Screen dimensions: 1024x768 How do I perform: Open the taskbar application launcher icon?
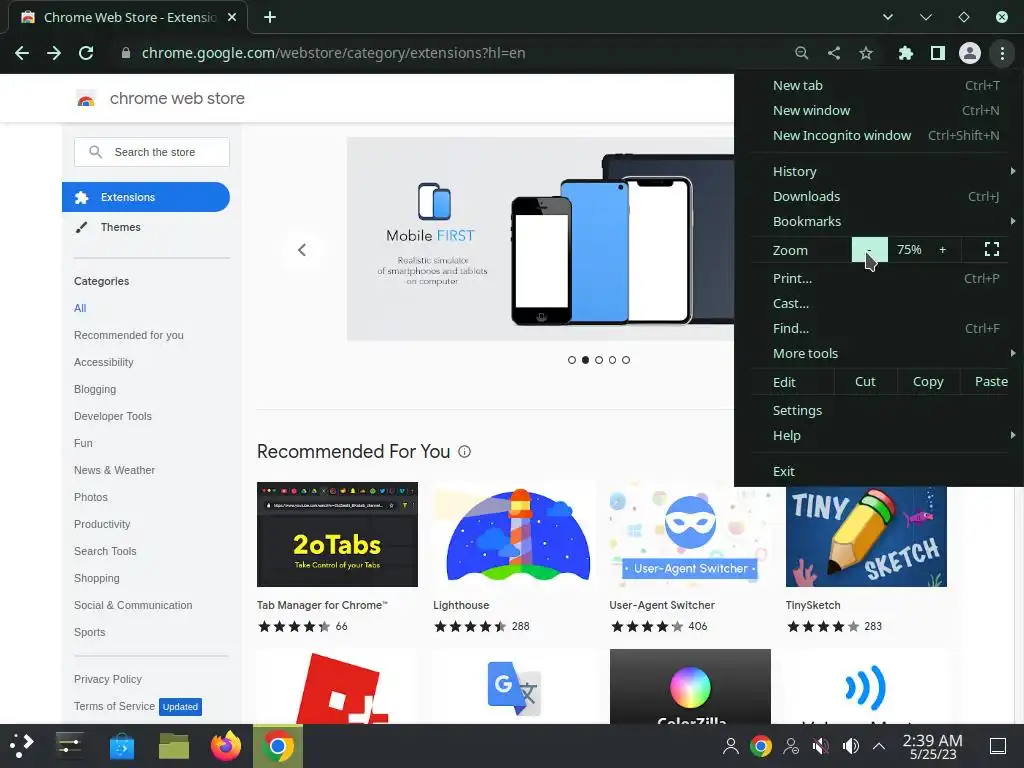point(21,746)
